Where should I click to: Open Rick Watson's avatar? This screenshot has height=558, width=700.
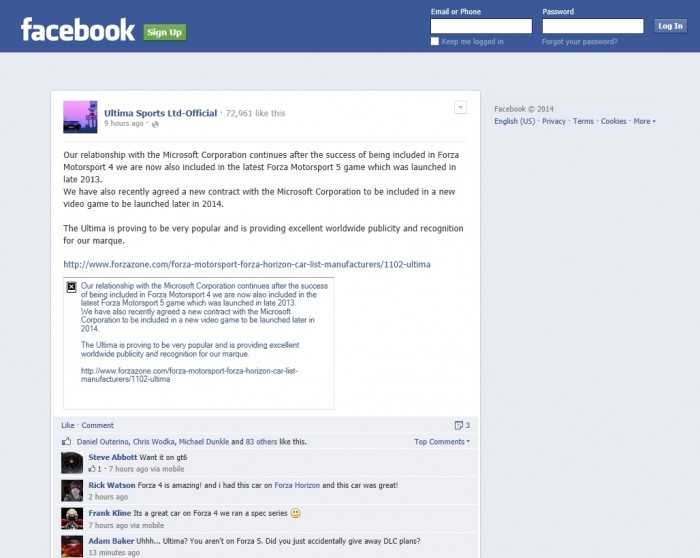[x=72, y=491]
